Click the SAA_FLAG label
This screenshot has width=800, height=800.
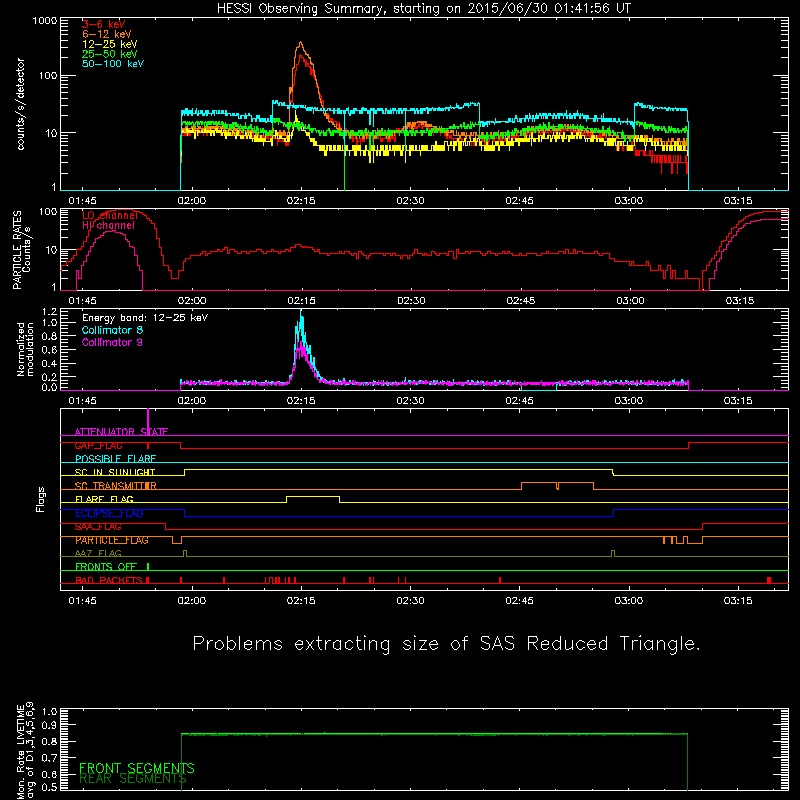pyautogui.click(x=98, y=527)
